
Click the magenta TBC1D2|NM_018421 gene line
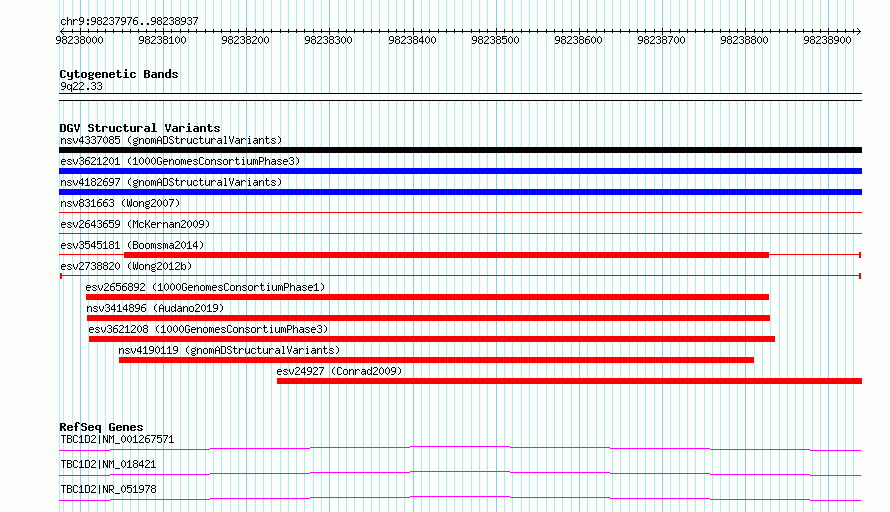click(460, 473)
